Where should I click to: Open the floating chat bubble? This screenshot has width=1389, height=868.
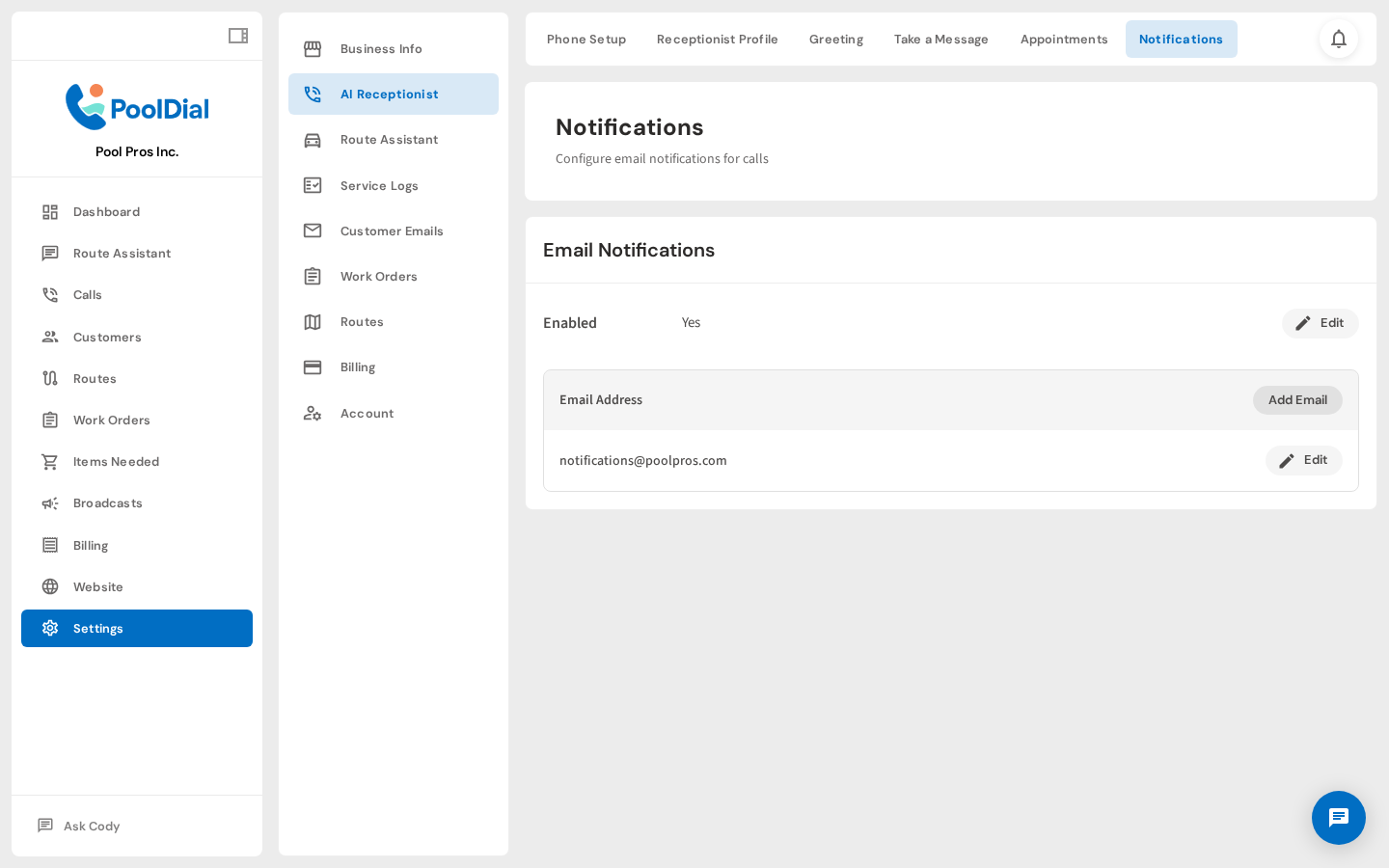tap(1339, 818)
